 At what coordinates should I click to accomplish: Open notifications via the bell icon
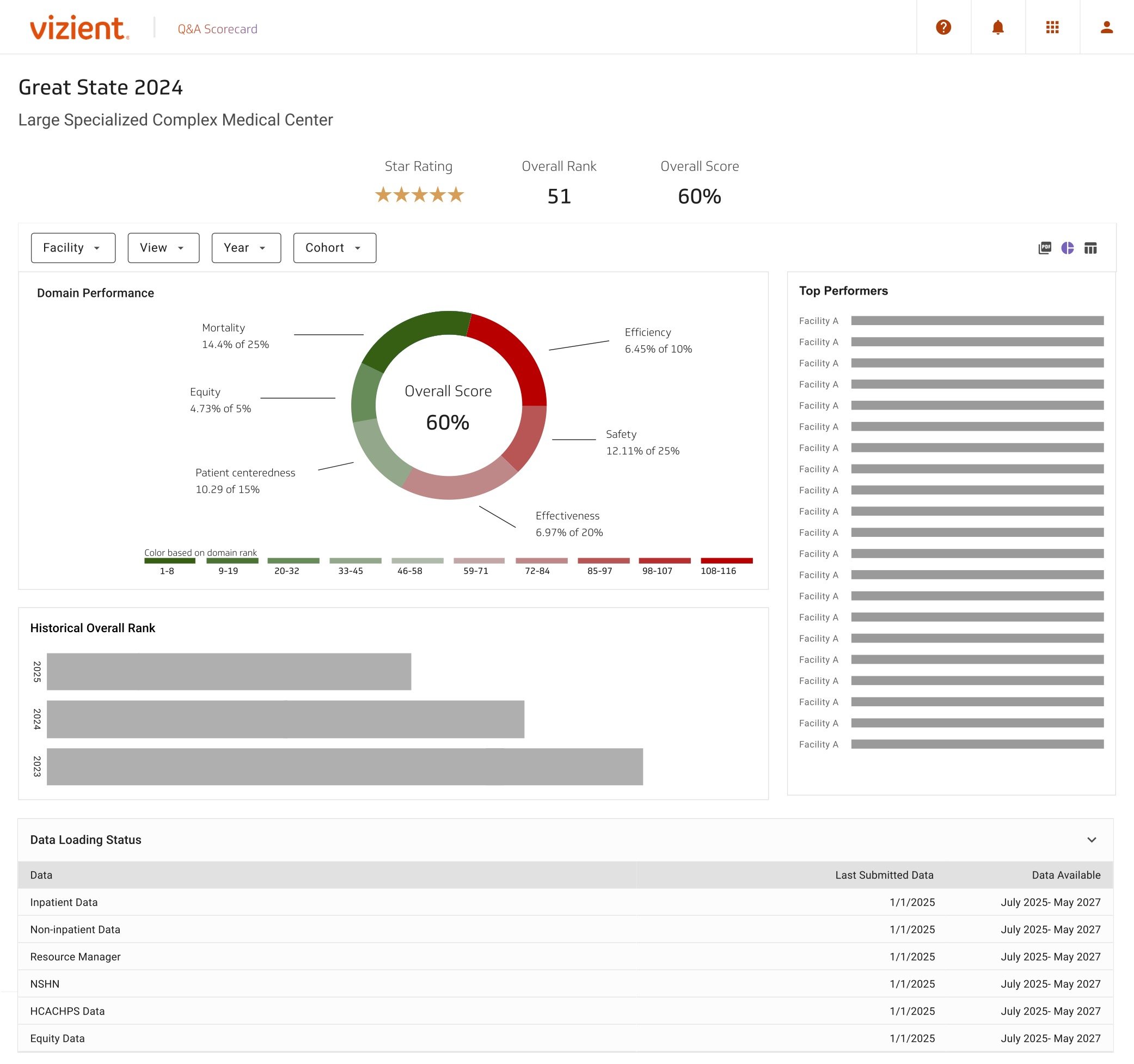click(x=998, y=27)
